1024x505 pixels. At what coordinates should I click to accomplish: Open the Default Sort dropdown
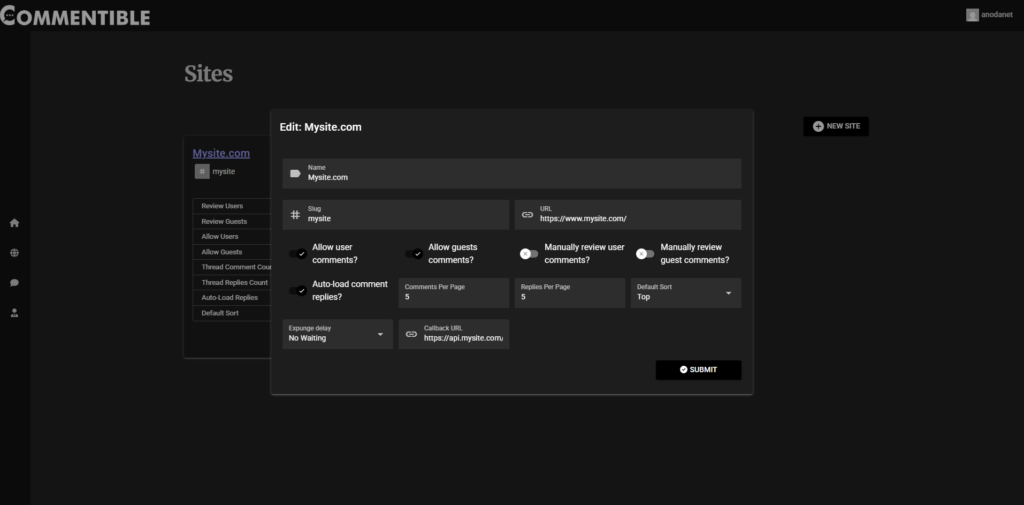click(x=685, y=293)
